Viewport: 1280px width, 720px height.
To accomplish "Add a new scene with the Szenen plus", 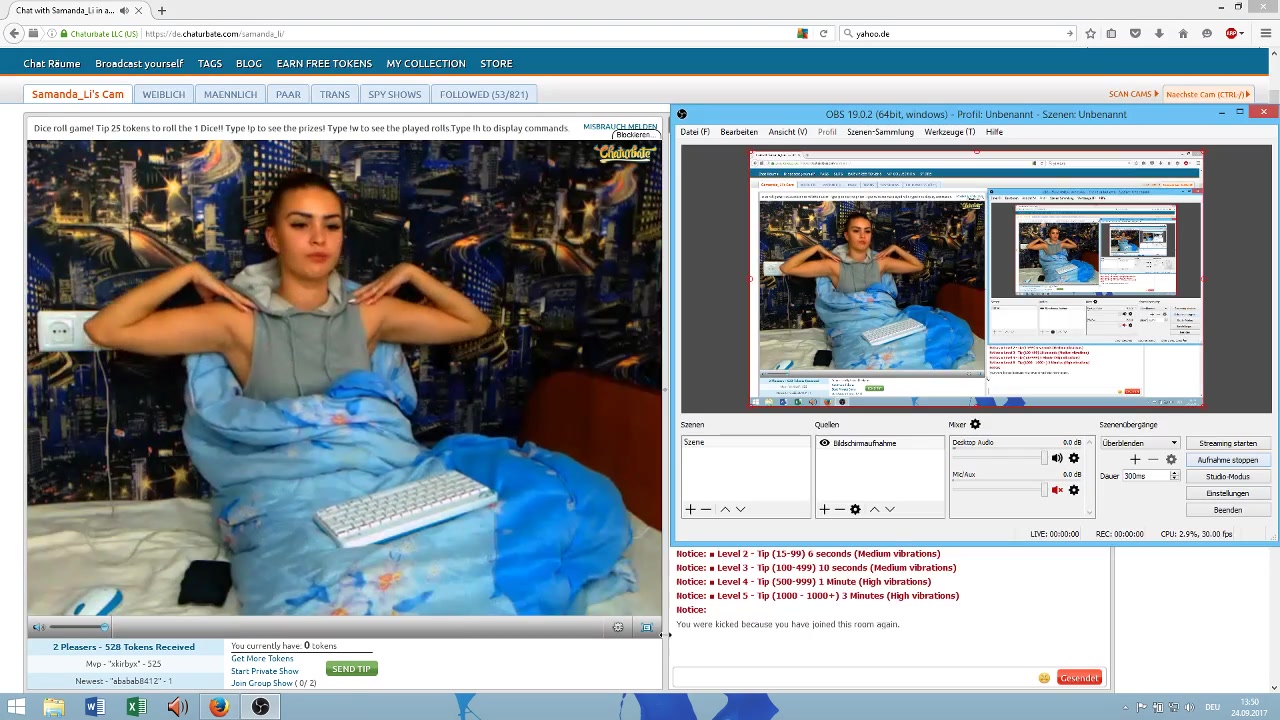I will click(690, 510).
